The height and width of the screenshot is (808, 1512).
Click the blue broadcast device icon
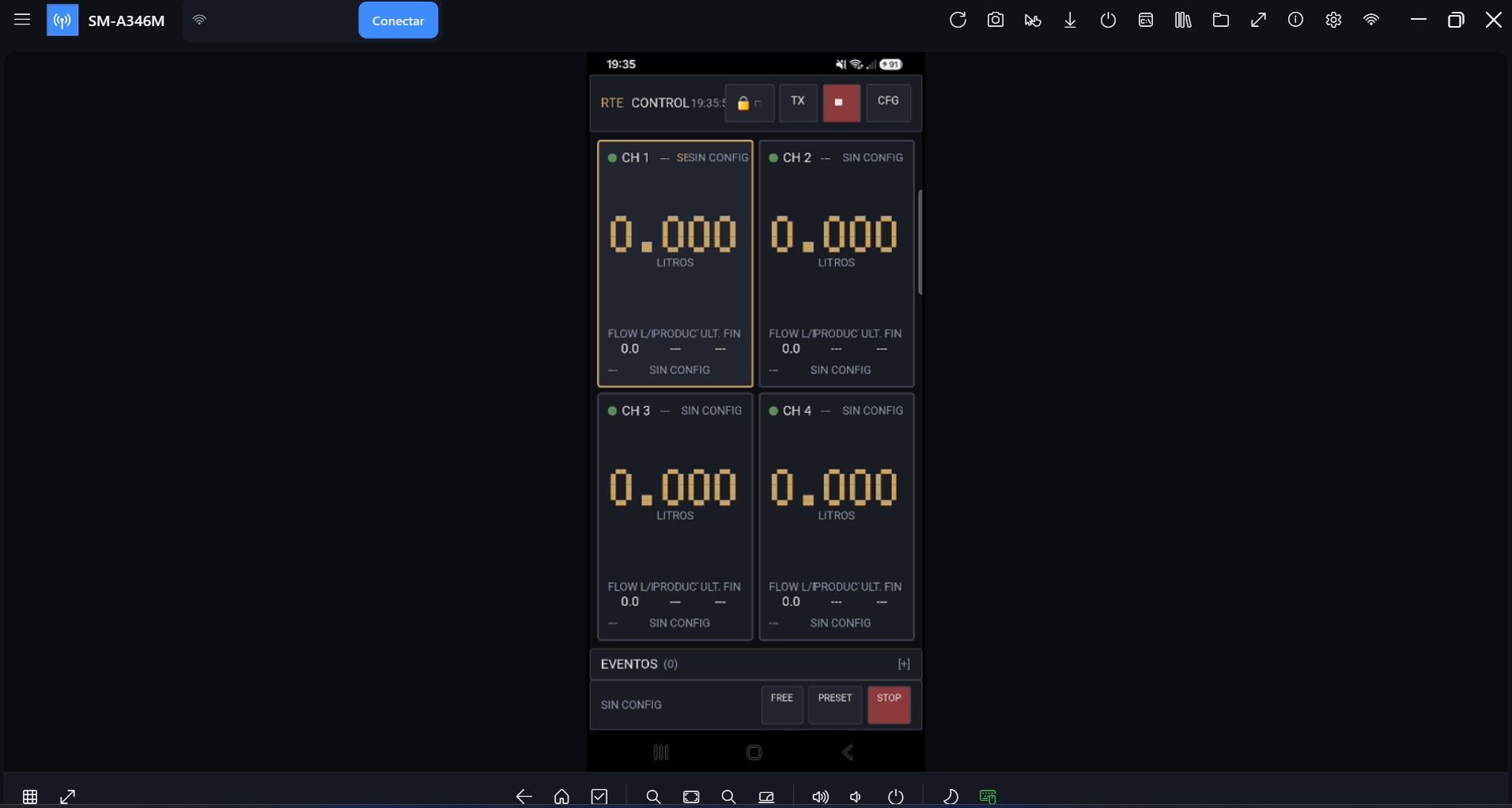click(62, 21)
